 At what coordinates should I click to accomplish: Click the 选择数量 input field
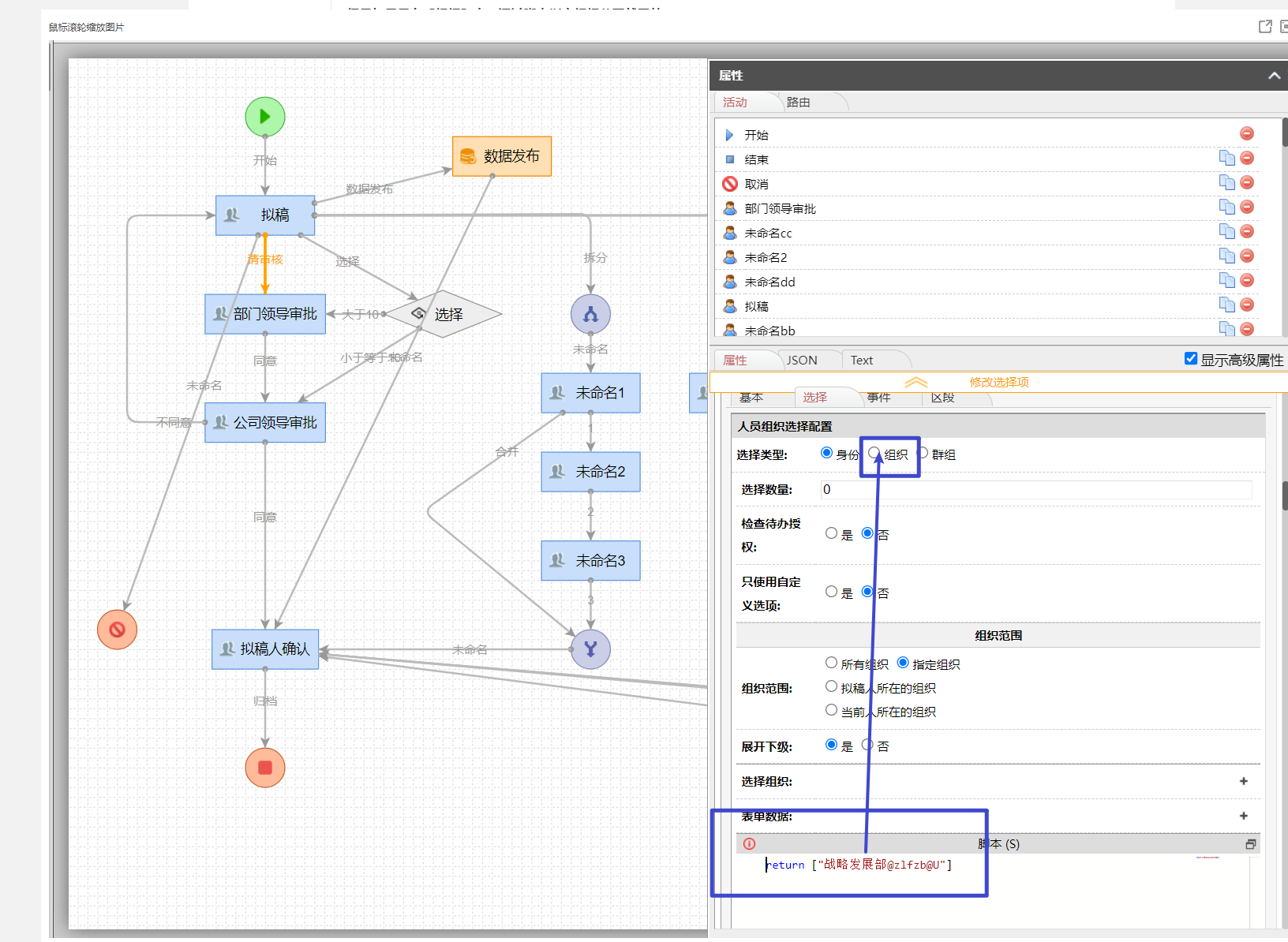point(1035,489)
